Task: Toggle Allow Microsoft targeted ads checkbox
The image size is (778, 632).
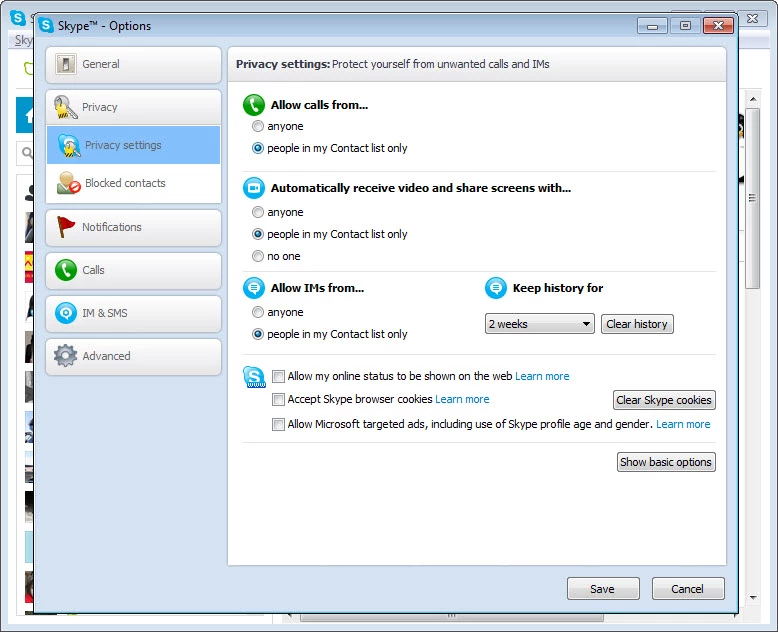Action: pos(279,425)
